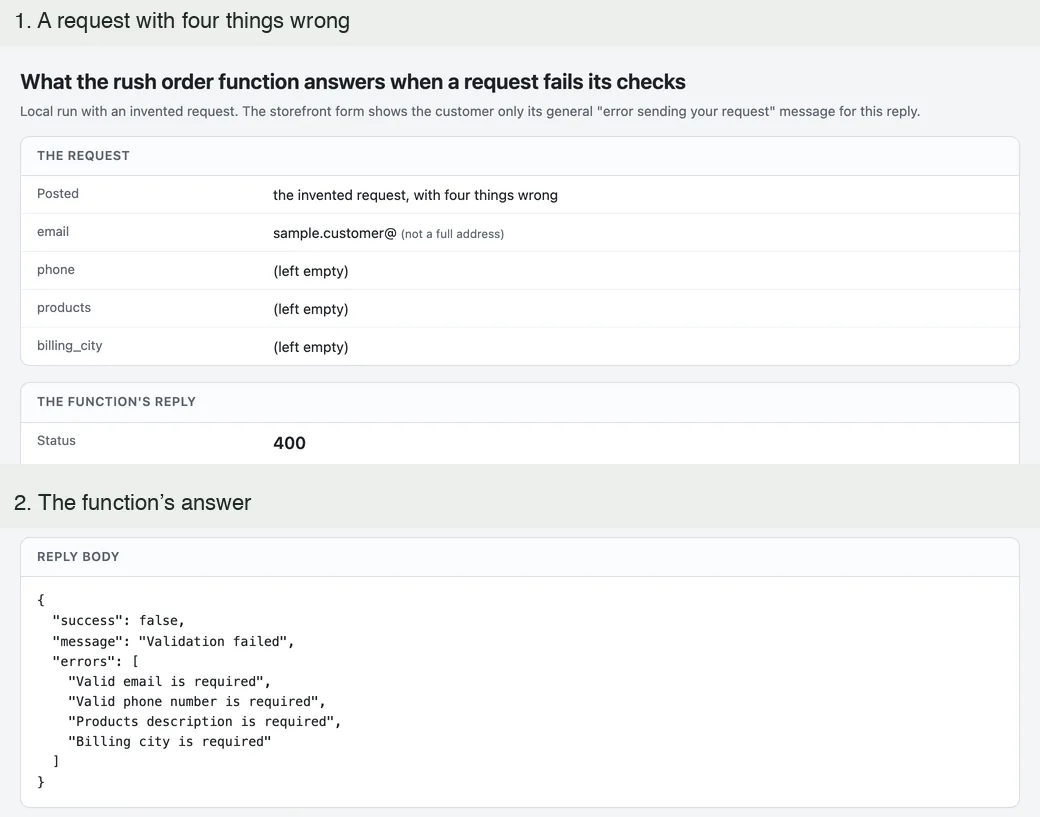
Task: Click the '"success": false,' line
Action: point(119,621)
